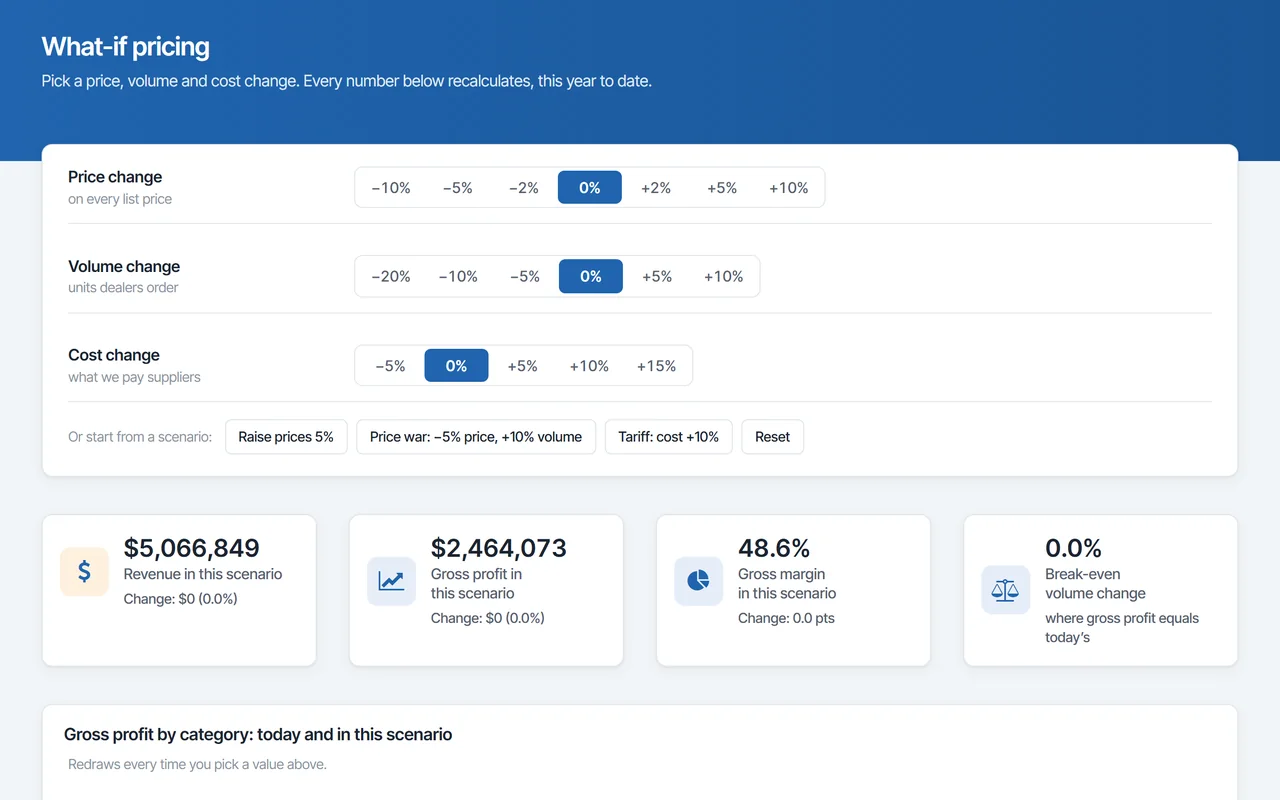
Task: Select 0% price change option
Action: (590, 187)
